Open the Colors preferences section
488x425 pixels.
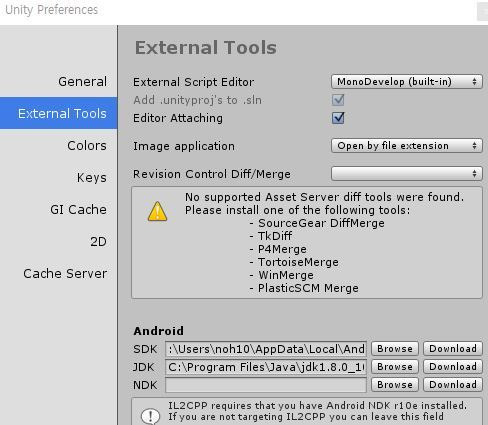[87, 145]
